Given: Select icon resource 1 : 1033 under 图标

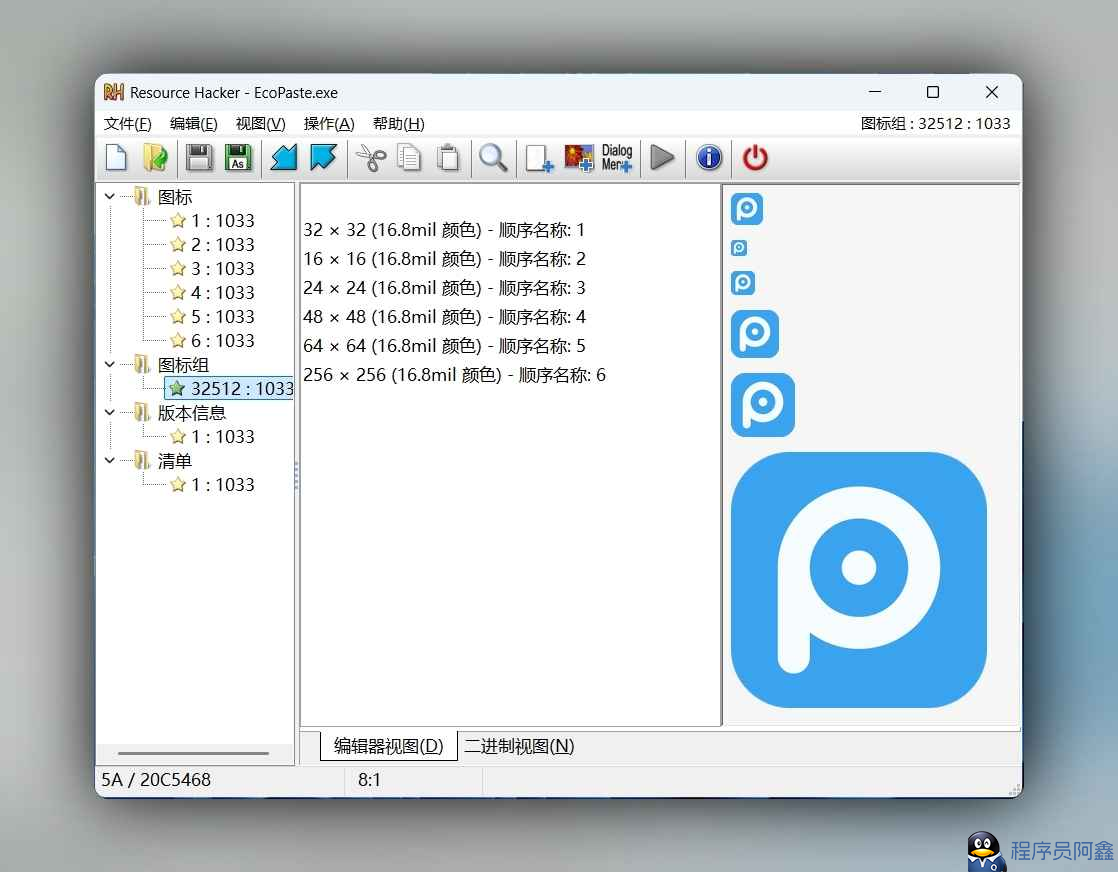Looking at the screenshot, I should click(x=222, y=220).
